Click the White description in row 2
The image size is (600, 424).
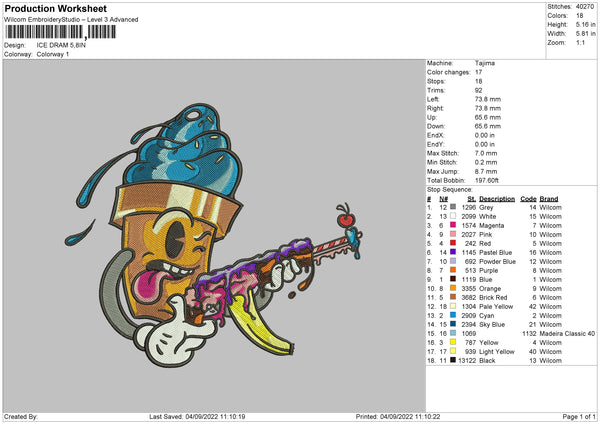(x=488, y=216)
